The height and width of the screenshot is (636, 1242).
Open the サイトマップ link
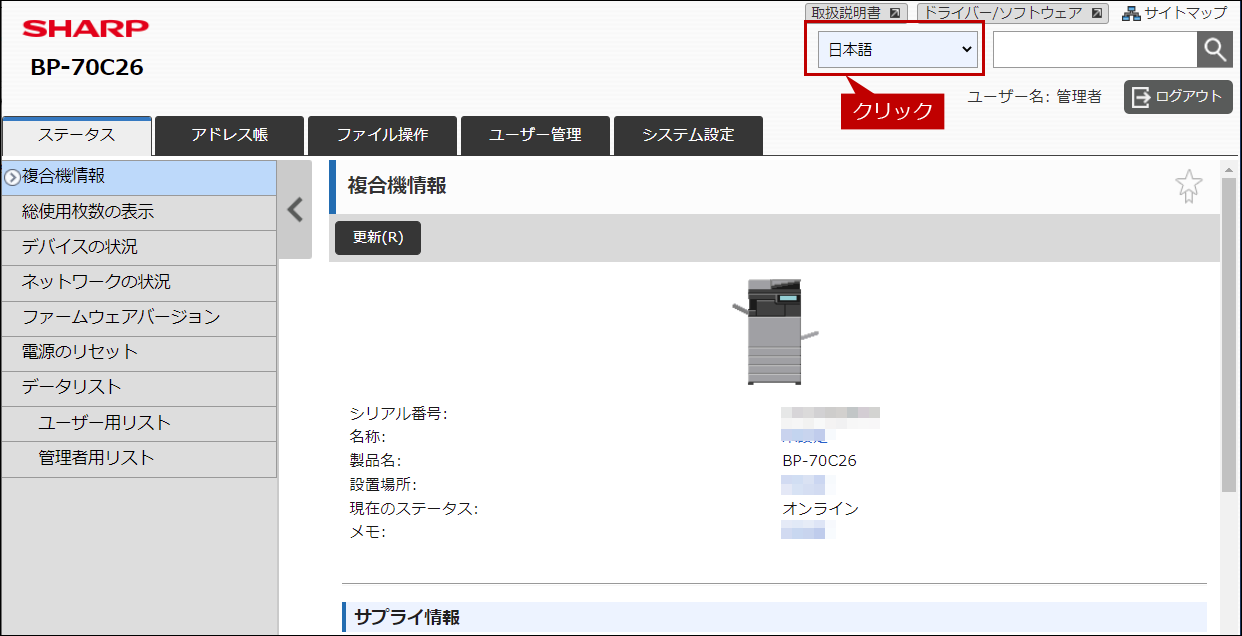(x=1174, y=13)
